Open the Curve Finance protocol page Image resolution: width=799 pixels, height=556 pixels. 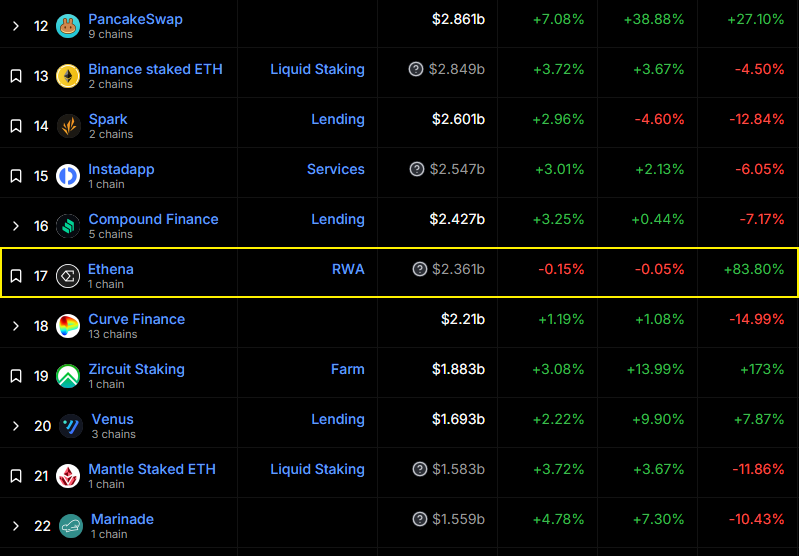(x=136, y=319)
